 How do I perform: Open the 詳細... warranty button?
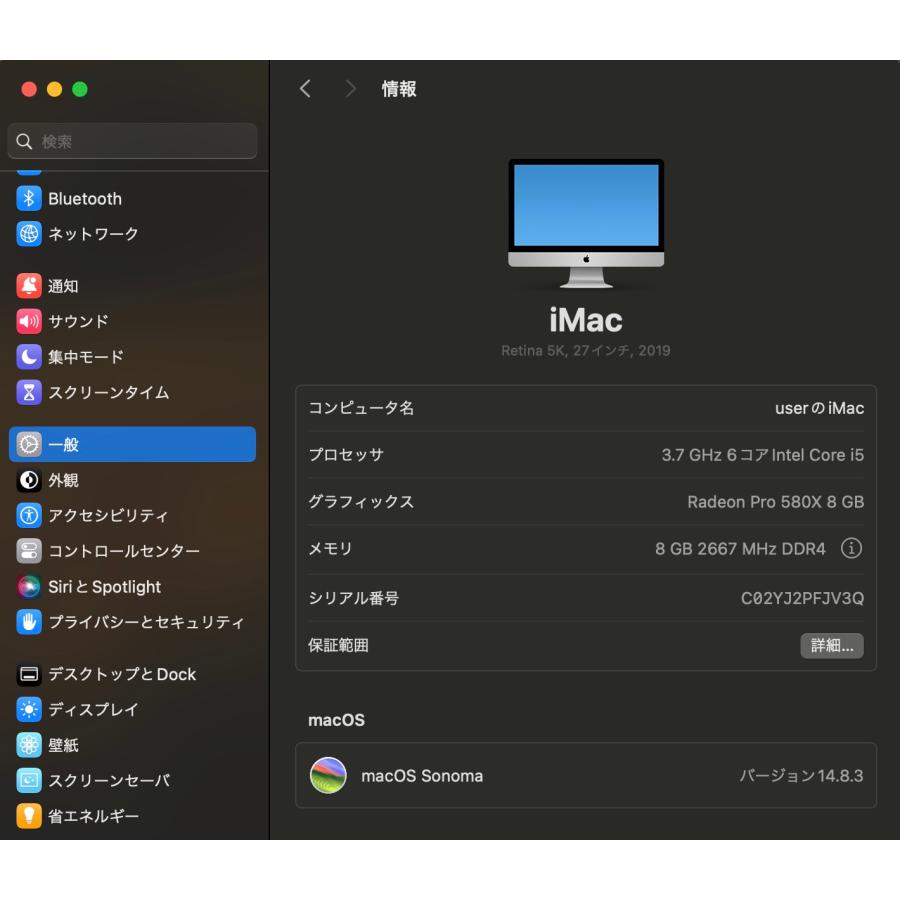(832, 646)
